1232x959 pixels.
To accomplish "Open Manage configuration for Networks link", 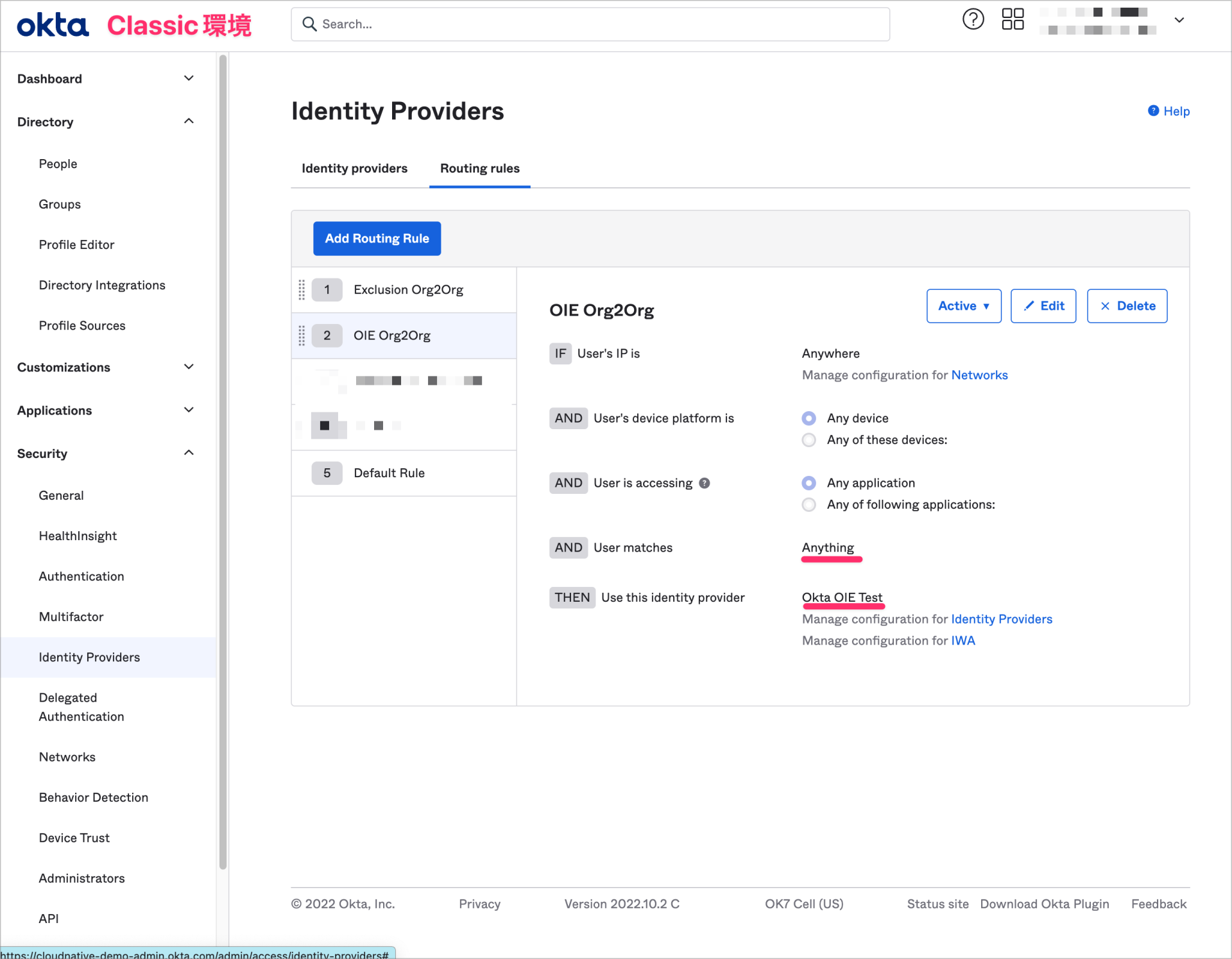I will (x=979, y=375).
